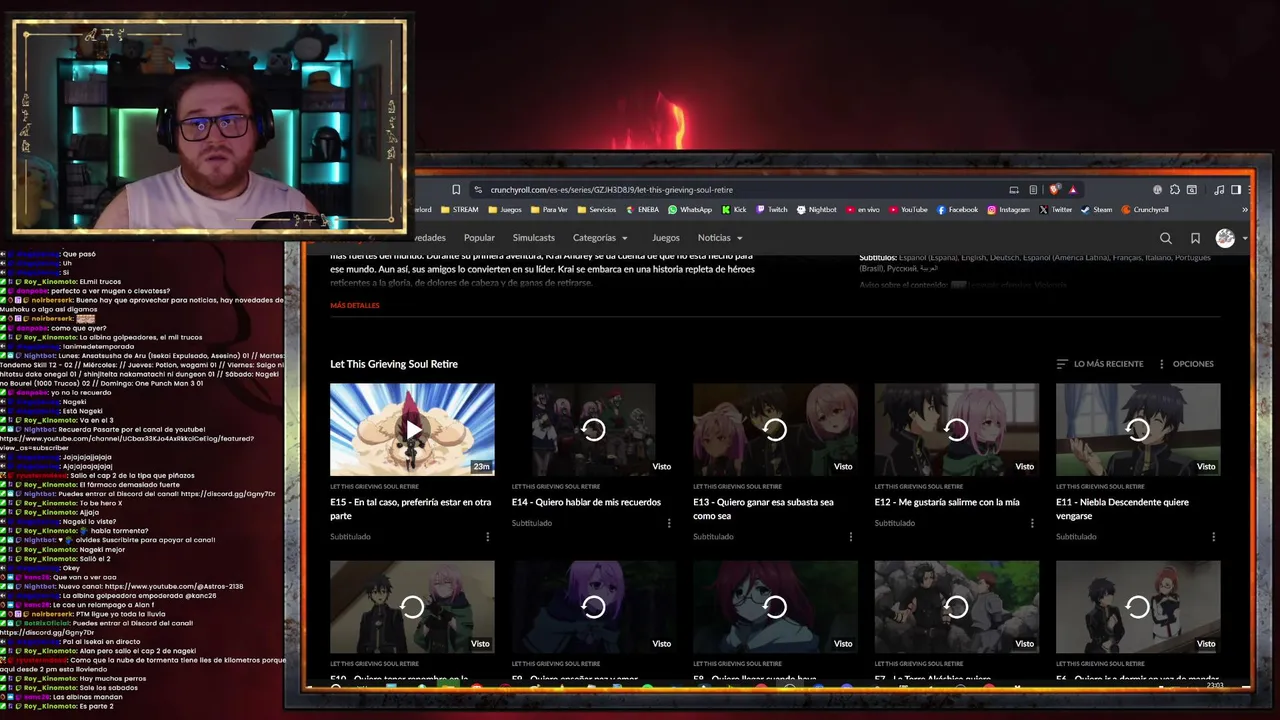This screenshot has width=1280, height=720.
Task: Open the Facebook bookmark
Action: point(957,210)
